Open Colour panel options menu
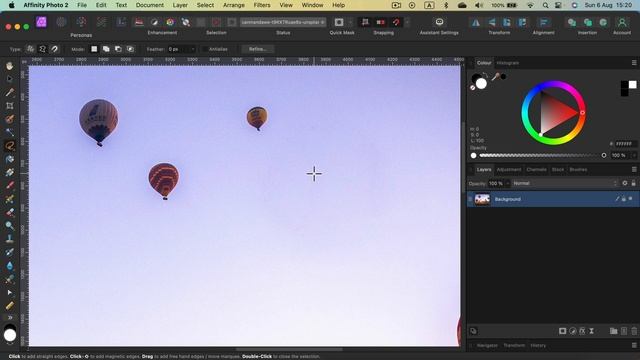640x360 pixels. 634,63
